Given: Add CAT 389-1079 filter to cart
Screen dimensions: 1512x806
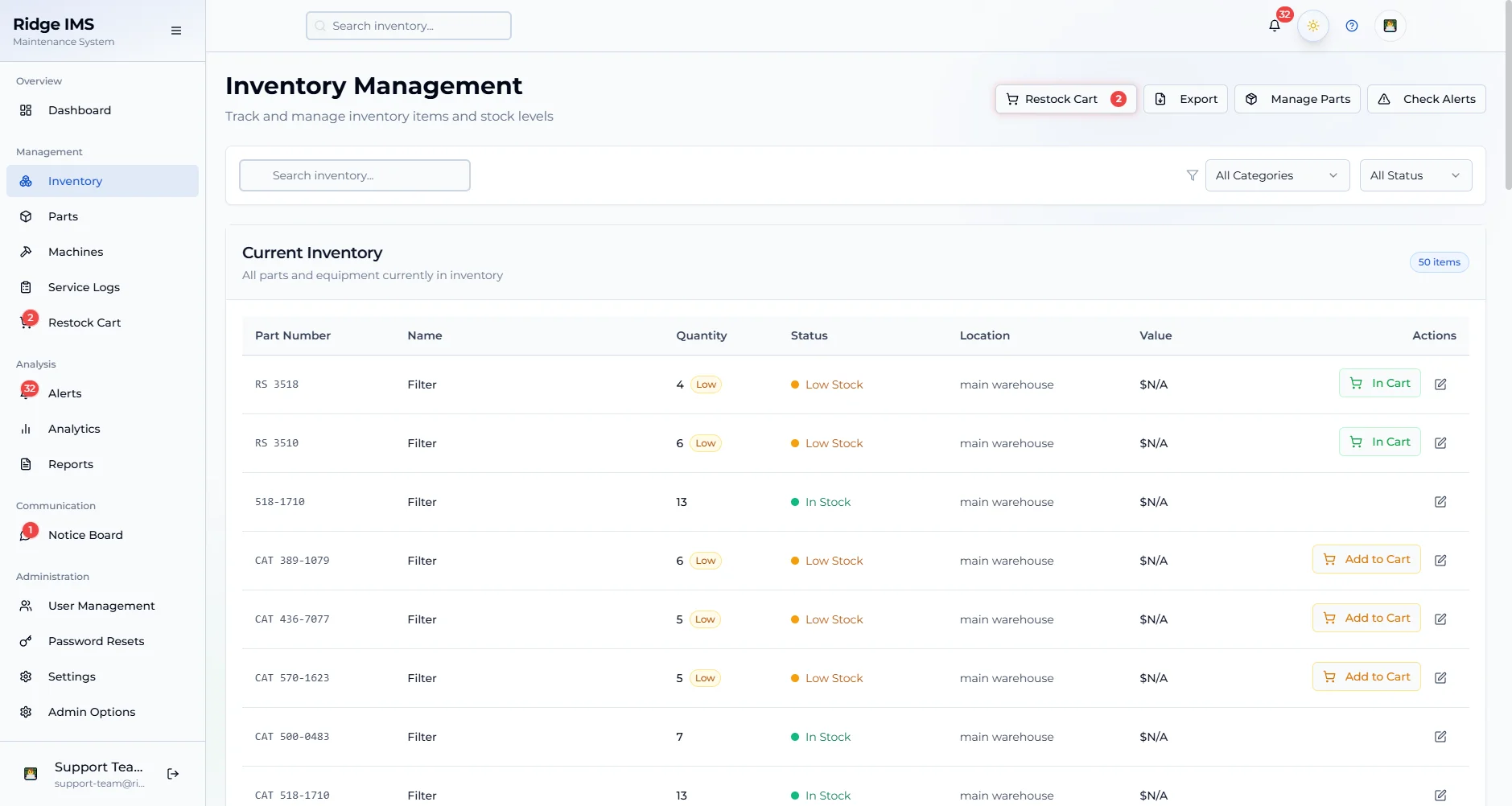Looking at the screenshot, I should 1366,559.
